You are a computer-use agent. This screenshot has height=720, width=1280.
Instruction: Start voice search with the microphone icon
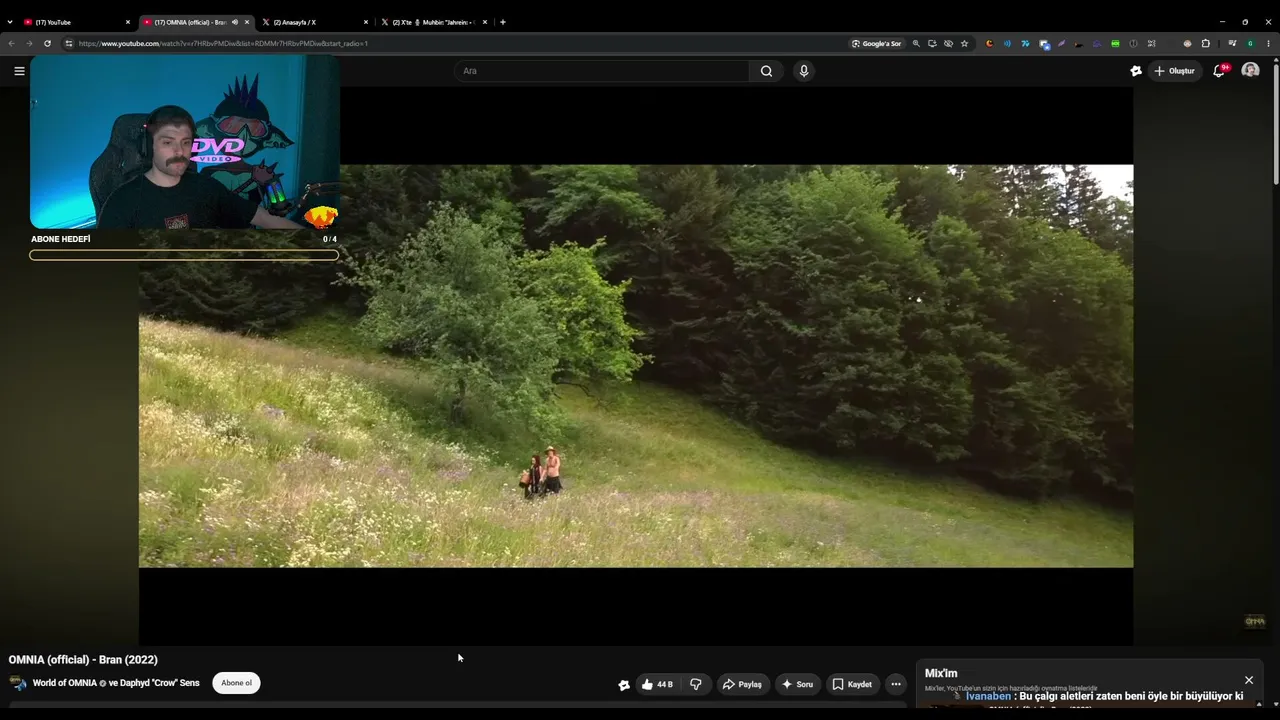[803, 71]
